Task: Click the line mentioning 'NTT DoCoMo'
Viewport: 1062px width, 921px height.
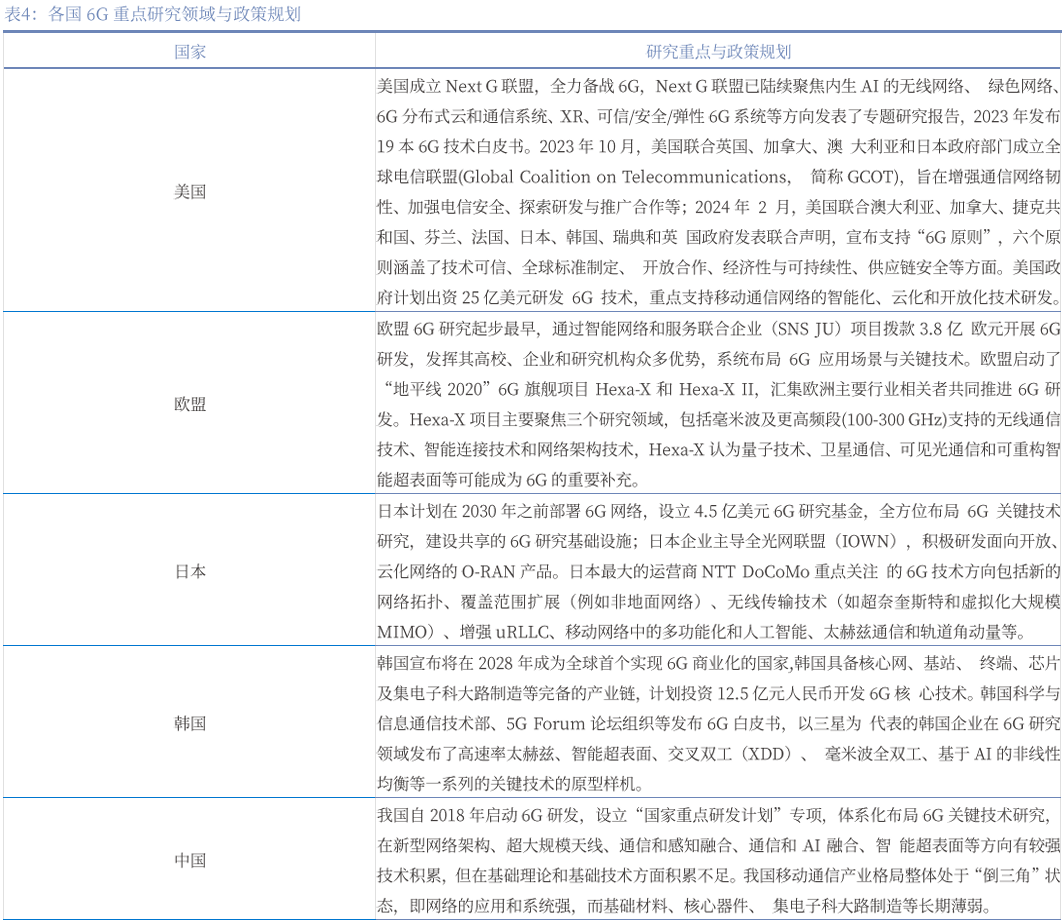Action: coord(719,572)
